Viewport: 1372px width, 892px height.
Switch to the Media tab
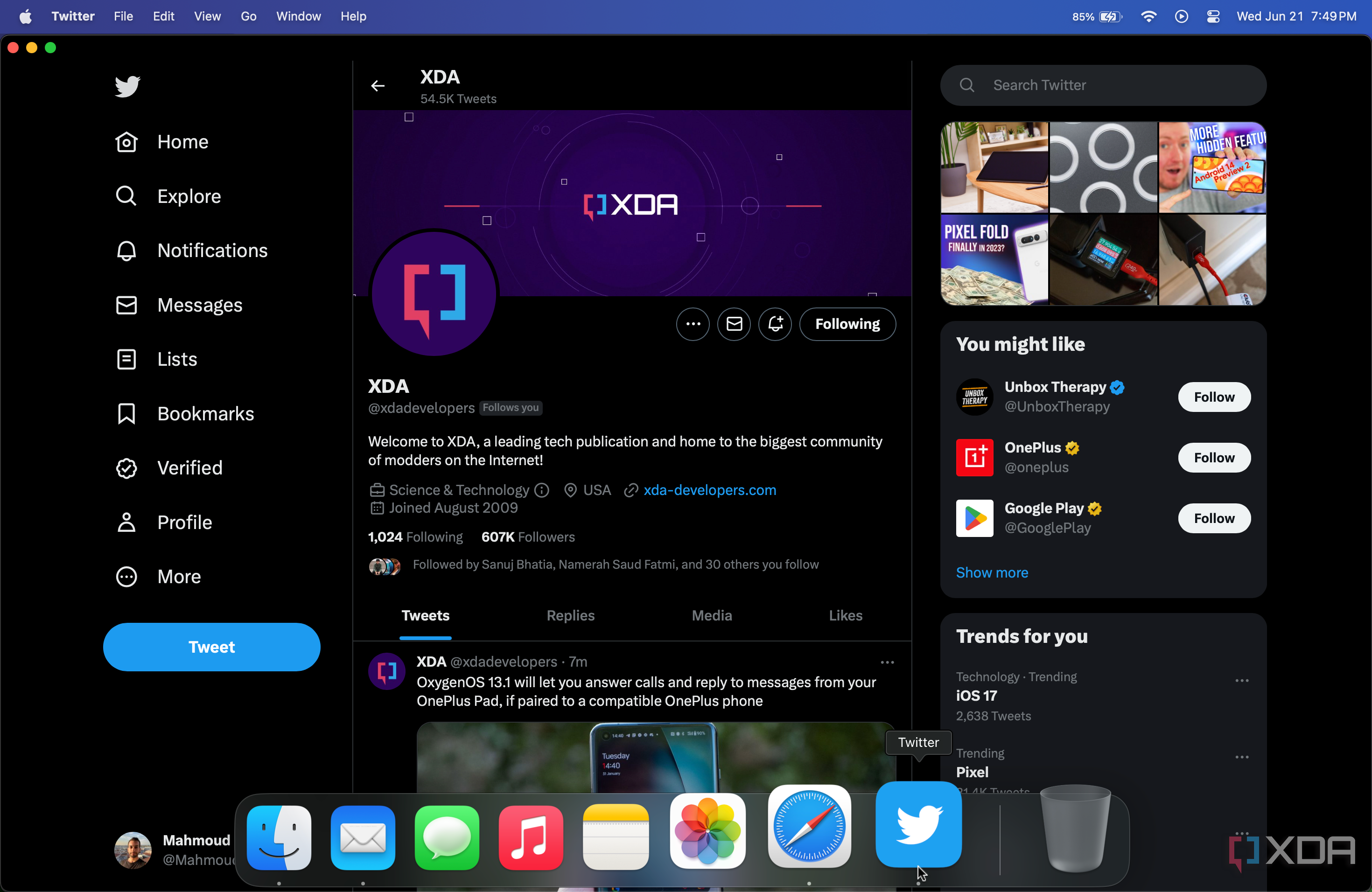tap(711, 615)
